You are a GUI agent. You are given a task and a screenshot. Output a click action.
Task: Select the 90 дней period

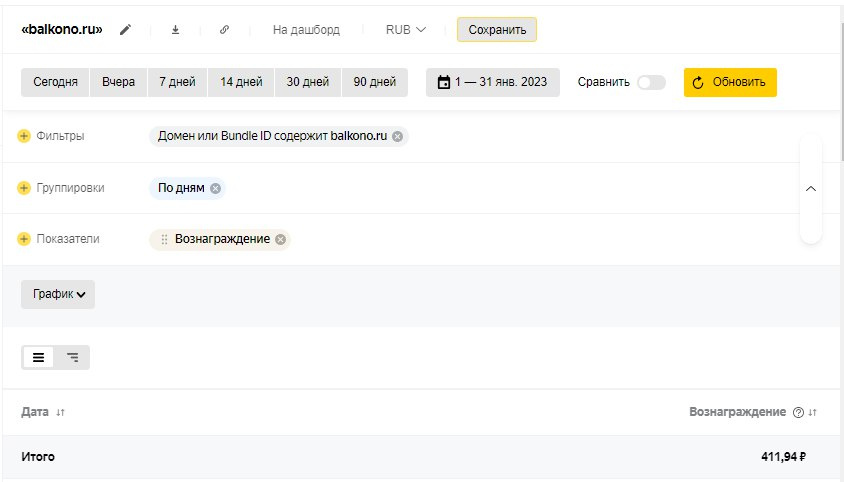point(375,82)
